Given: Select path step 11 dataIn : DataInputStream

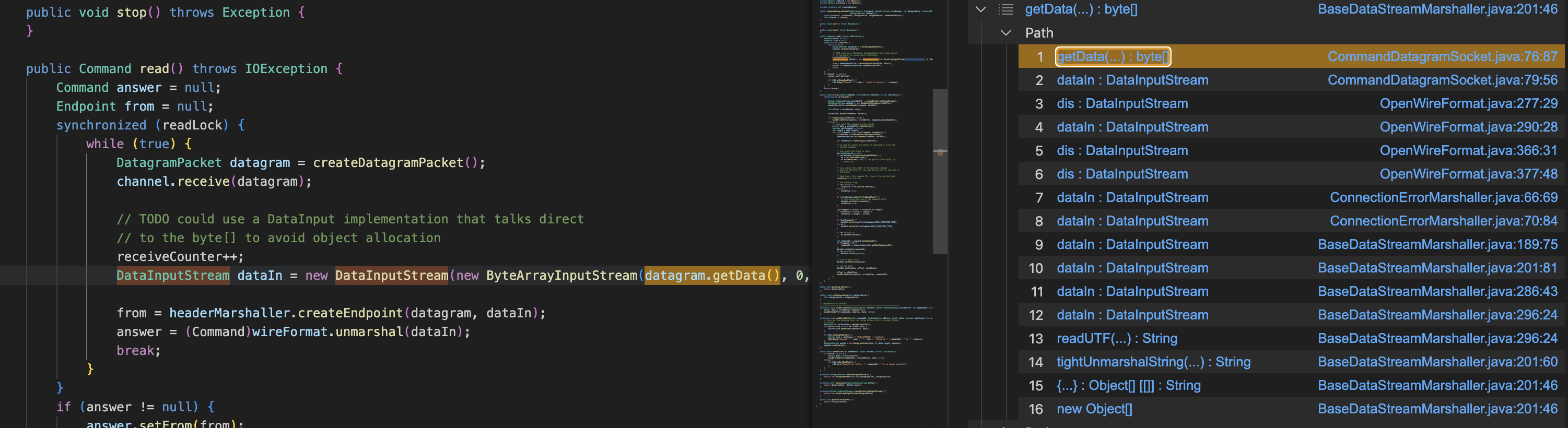Looking at the screenshot, I should (1132, 292).
